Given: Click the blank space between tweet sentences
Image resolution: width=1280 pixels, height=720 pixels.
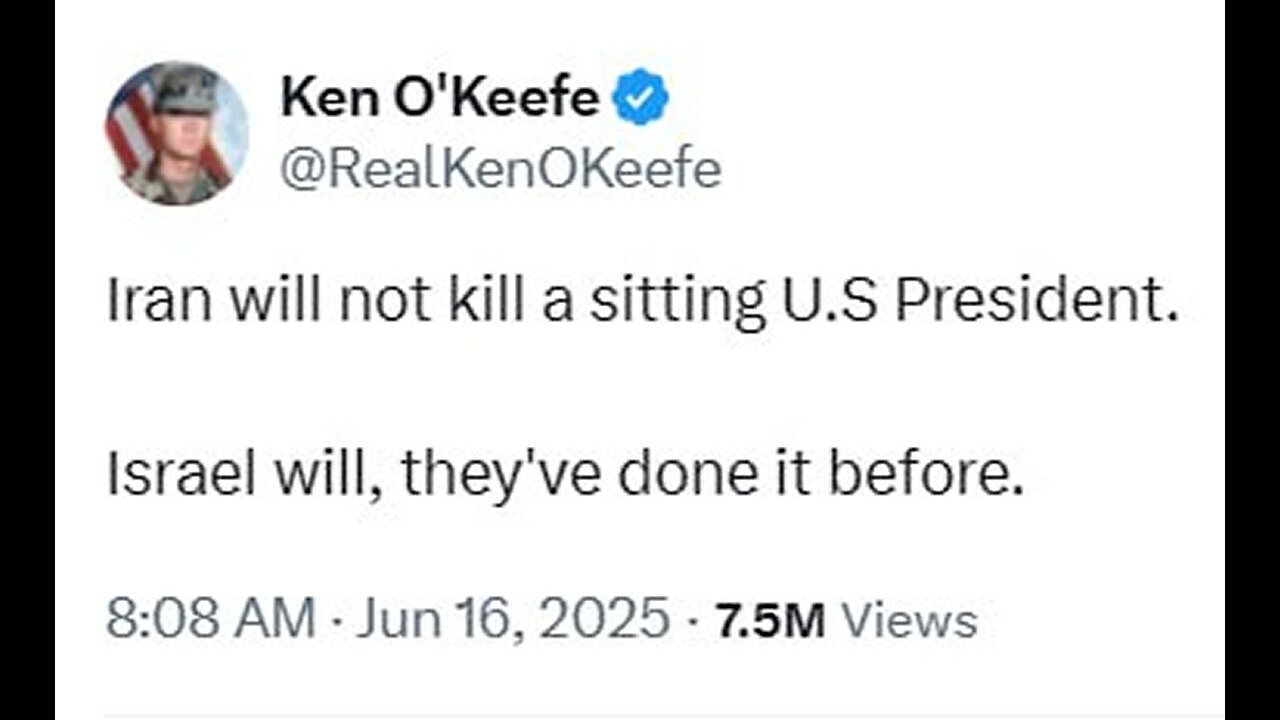Looking at the screenshot, I should click(640, 392).
